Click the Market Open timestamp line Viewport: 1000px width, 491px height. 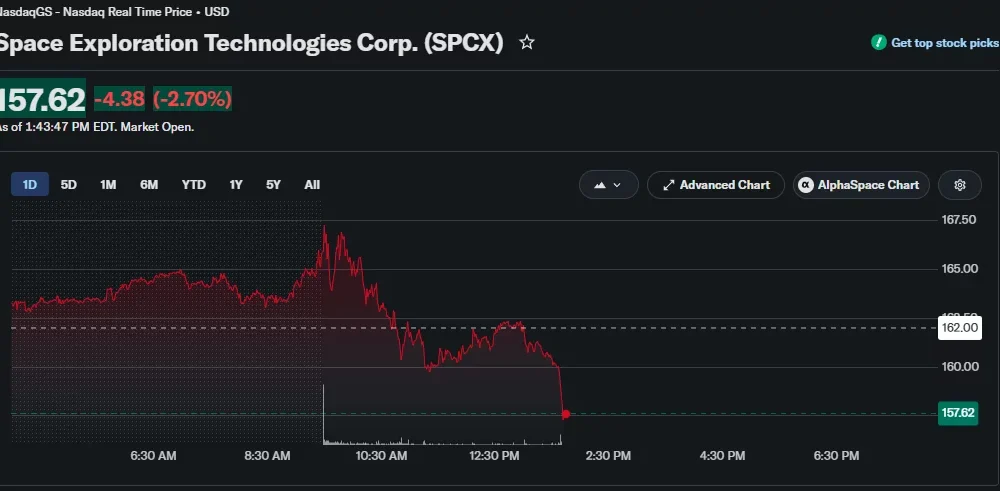(96, 127)
